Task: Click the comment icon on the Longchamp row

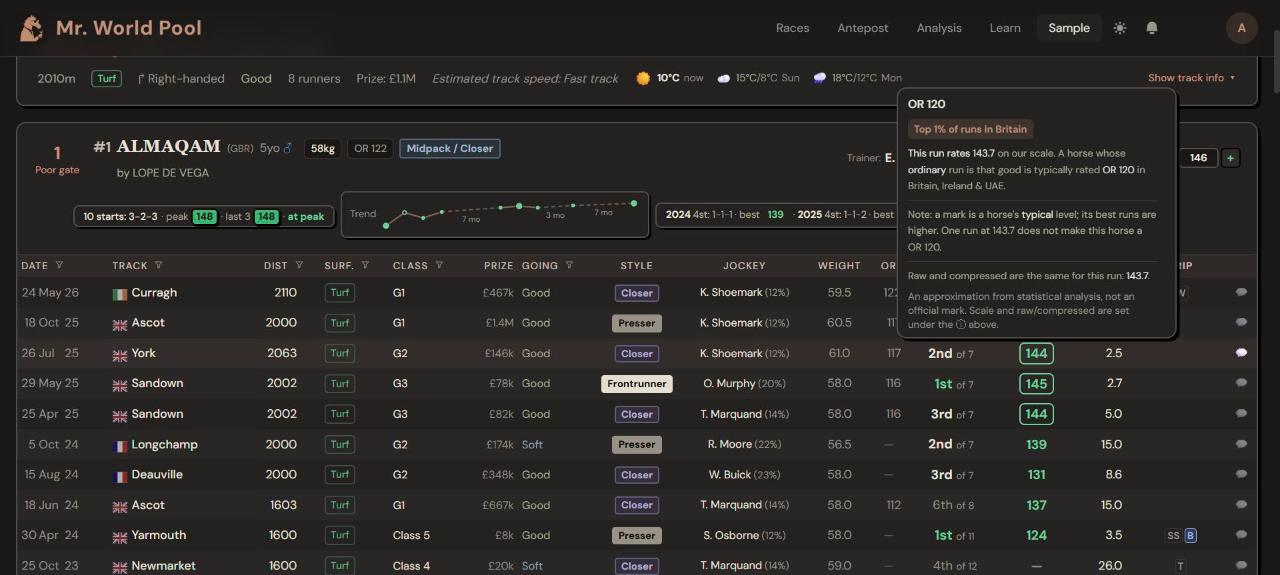Action: (1241, 444)
